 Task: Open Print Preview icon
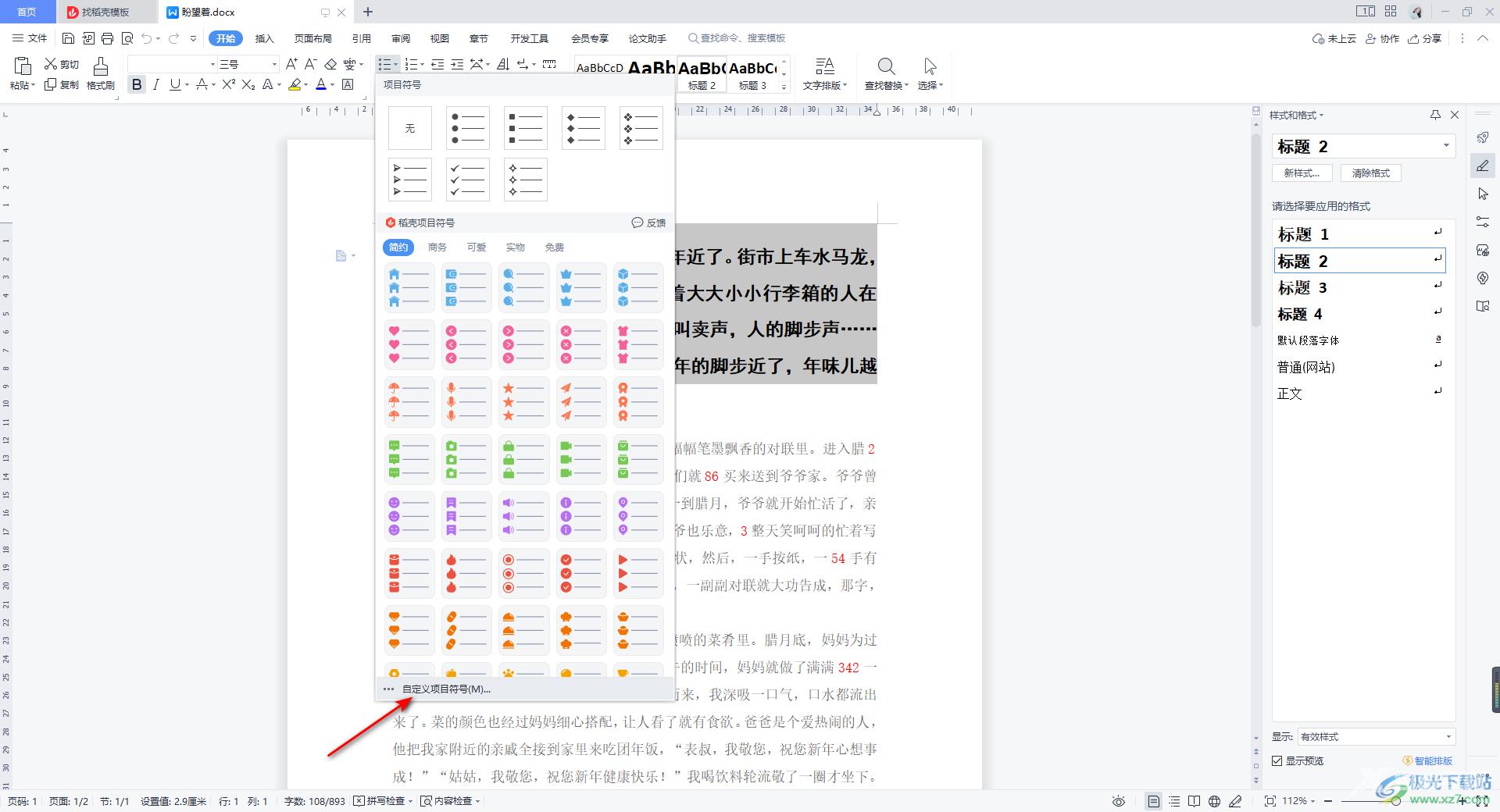(x=127, y=38)
